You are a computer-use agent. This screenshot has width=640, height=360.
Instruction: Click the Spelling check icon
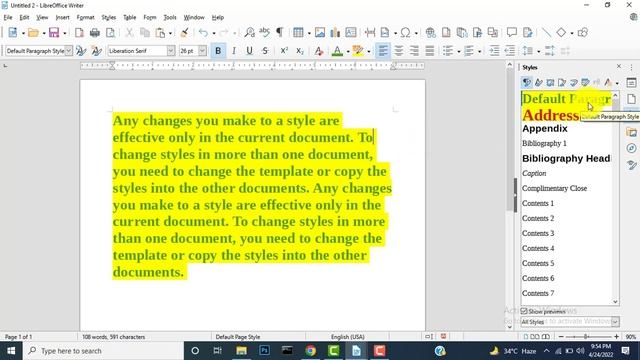coord(264,33)
